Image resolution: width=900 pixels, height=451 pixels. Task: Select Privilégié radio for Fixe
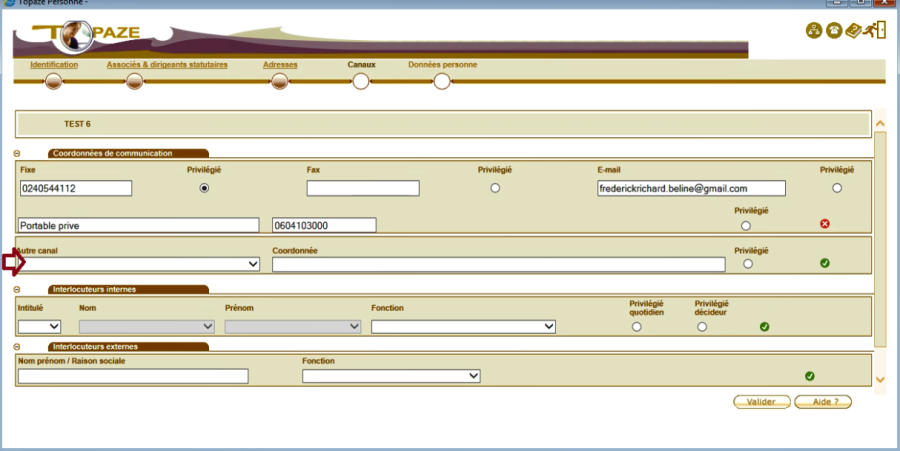coord(205,188)
